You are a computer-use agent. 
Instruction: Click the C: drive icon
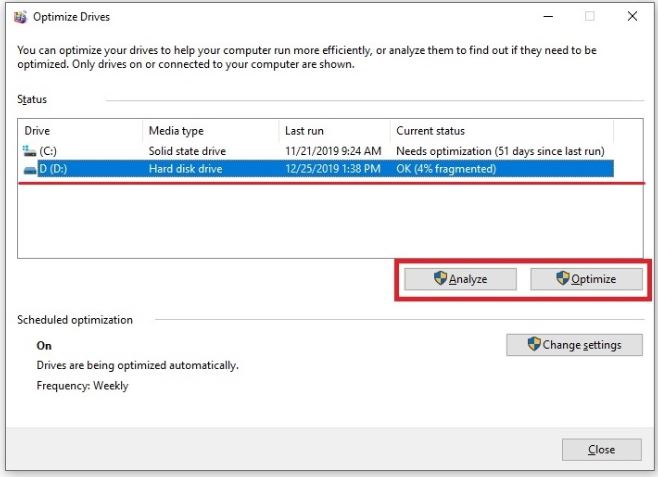point(28,151)
